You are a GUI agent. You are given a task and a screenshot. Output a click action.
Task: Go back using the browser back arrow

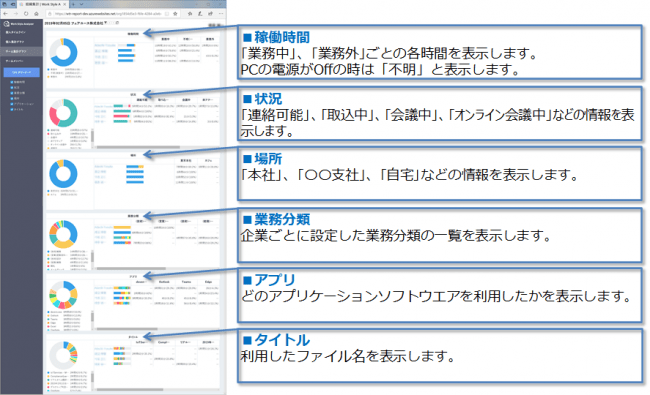pyautogui.click(x=6, y=14)
